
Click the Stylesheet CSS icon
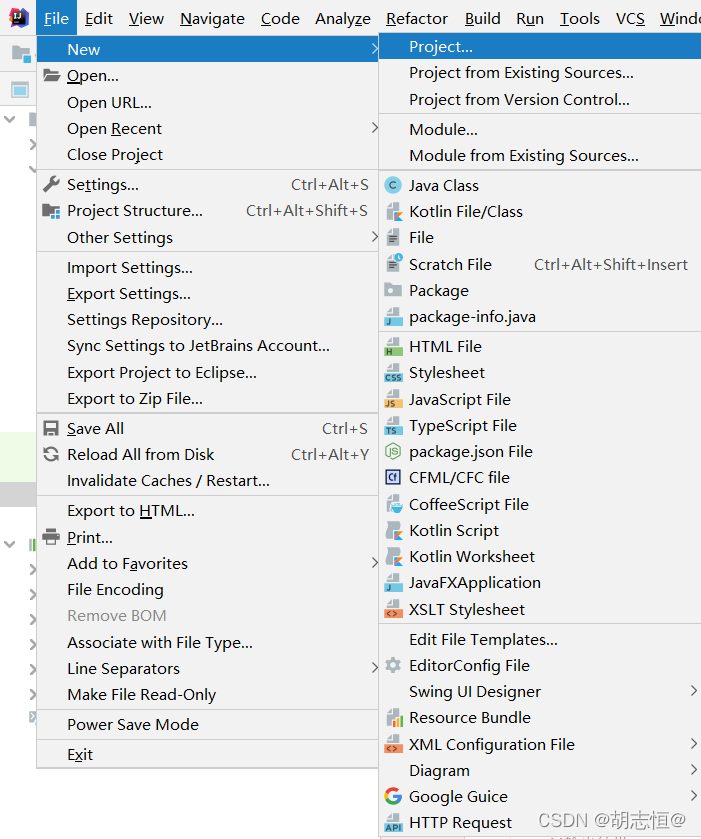point(394,372)
